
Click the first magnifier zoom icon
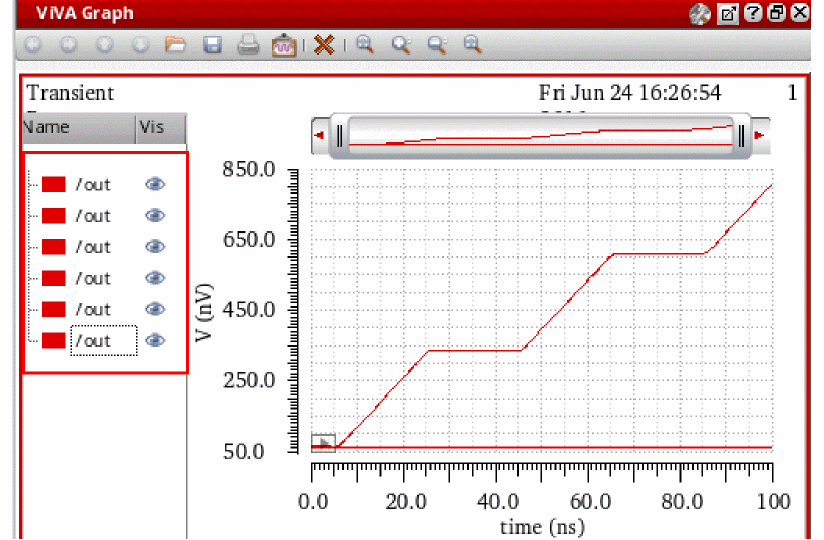(x=365, y=45)
